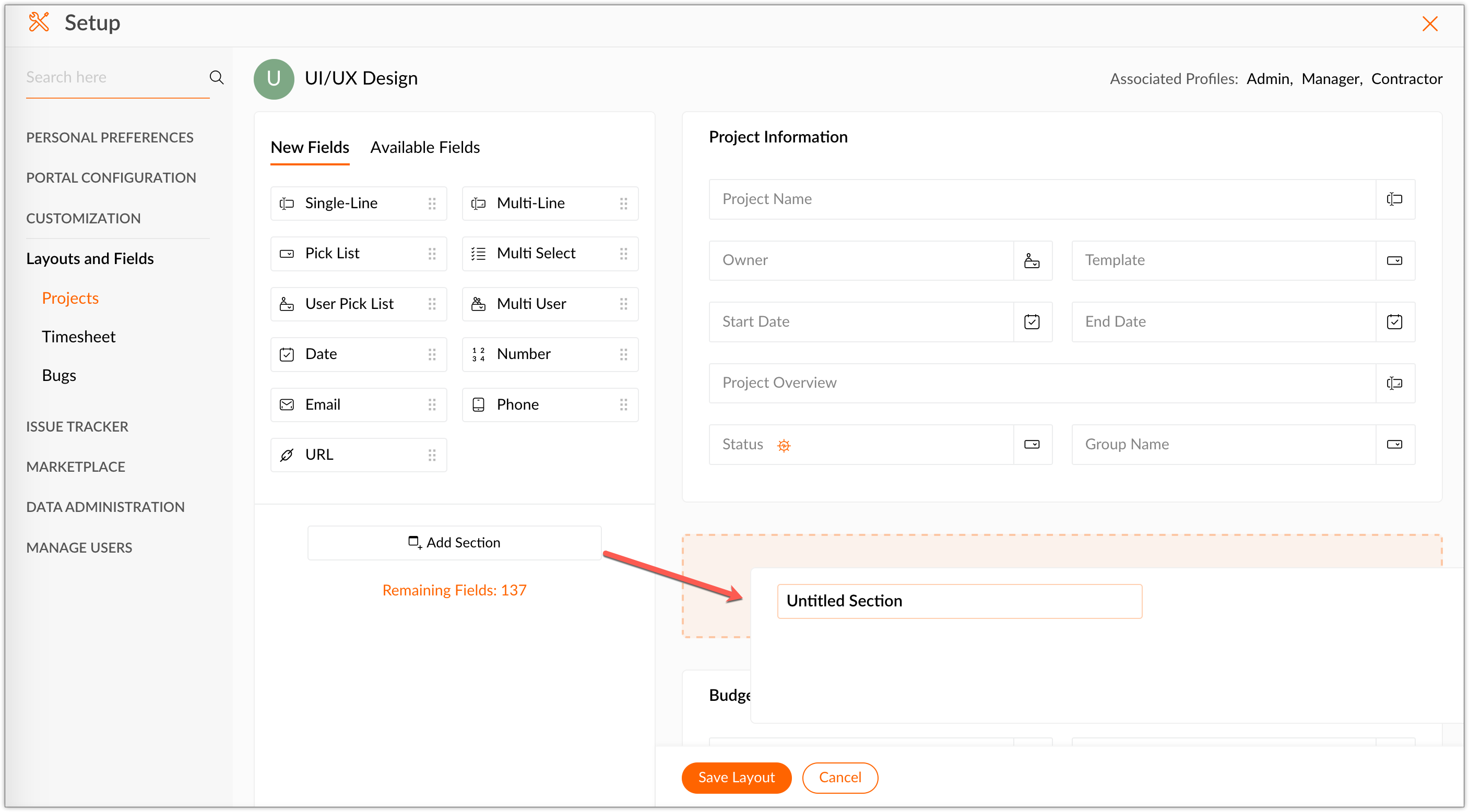Screen dimensions: 1469x812
Task: Click the Status field gear icon
Action: [x=784, y=445]
